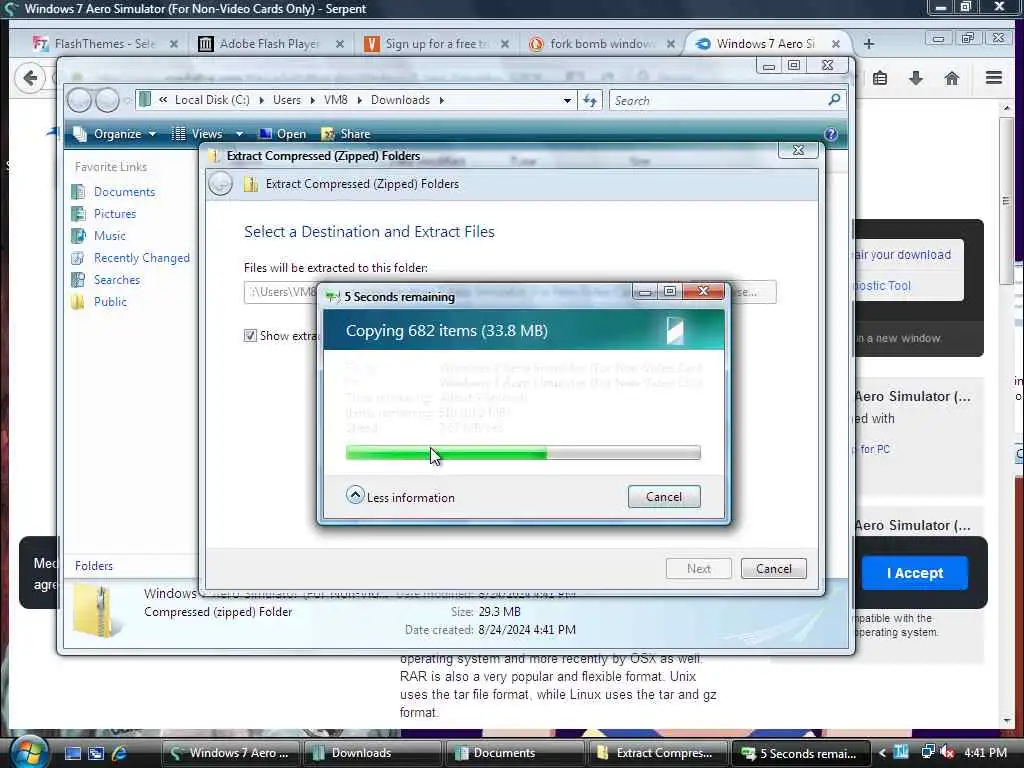Cancel the file copying progress dialog
The width and height of the screenshot is (1024, 768).
click(x=664, y=497)
